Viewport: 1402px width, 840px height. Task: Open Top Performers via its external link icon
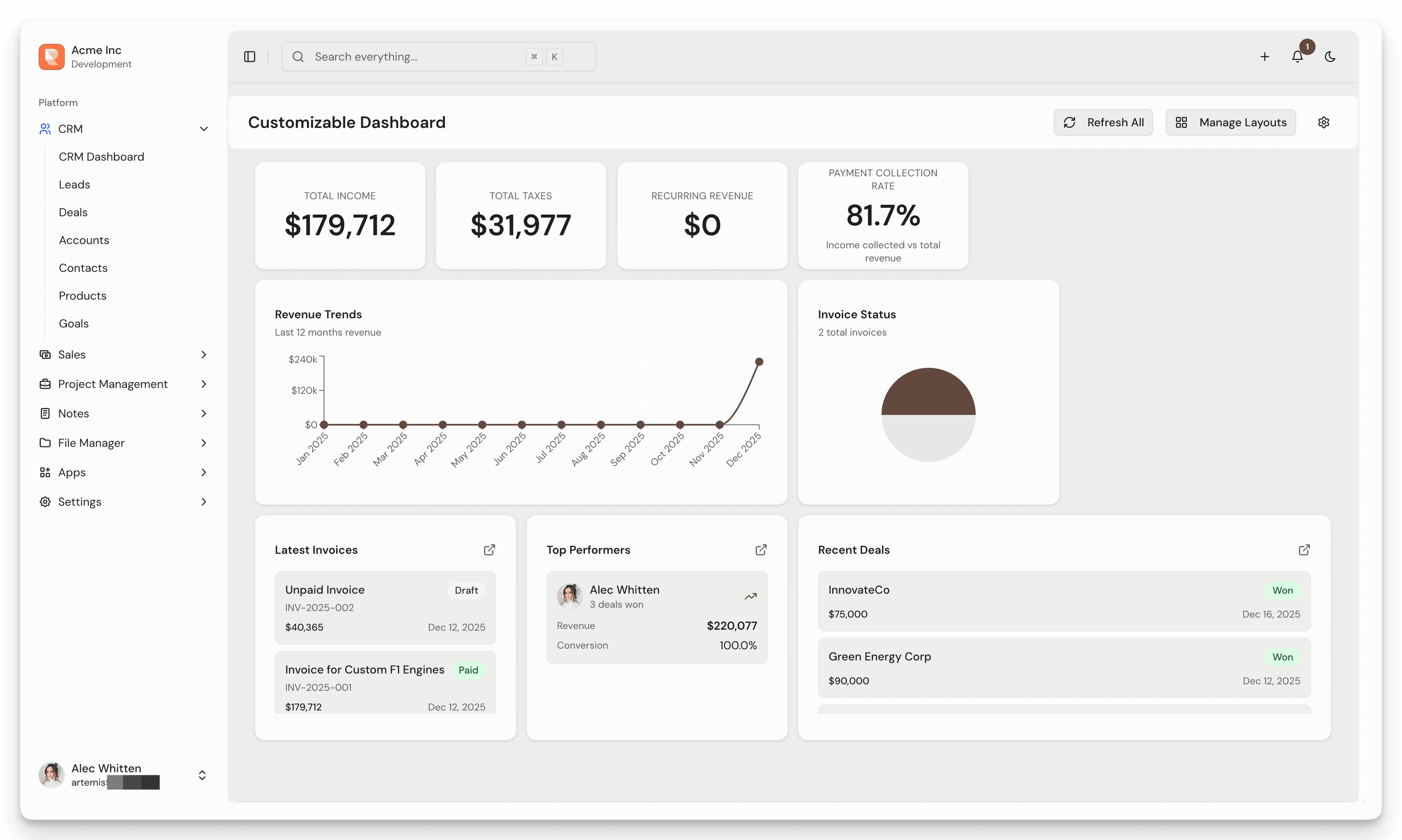pyautogui.click(x=761, y=550)
